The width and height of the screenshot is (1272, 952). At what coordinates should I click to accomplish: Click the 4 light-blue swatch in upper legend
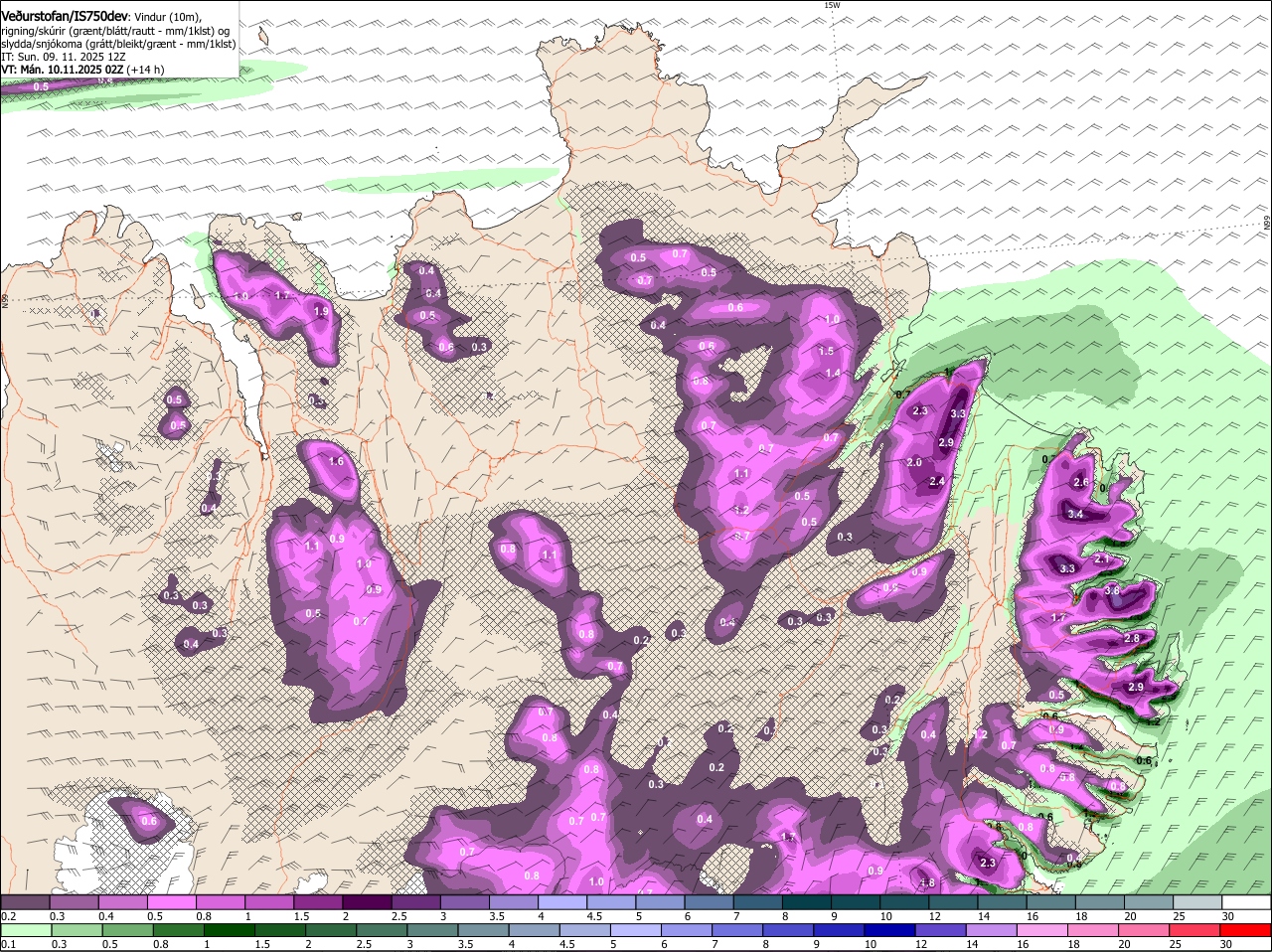coord(562,902)
